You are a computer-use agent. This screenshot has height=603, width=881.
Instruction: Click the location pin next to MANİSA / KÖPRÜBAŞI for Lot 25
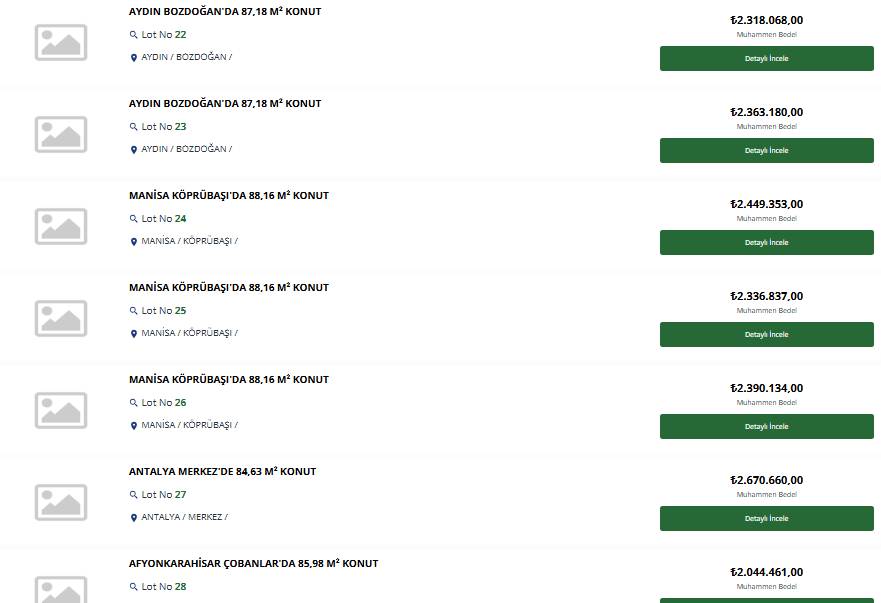click(x=134, y=334)
